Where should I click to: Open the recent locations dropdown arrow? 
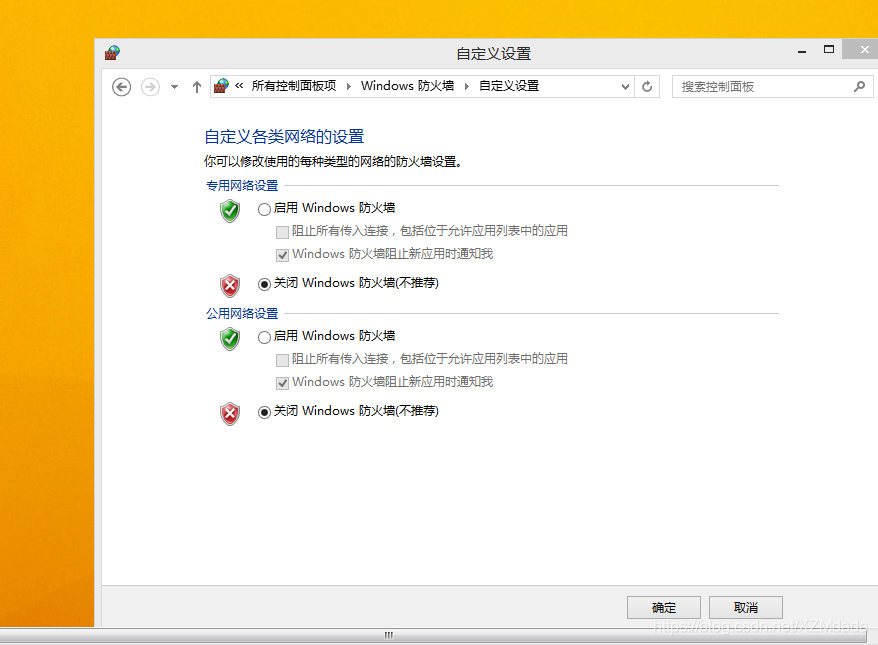174,87
